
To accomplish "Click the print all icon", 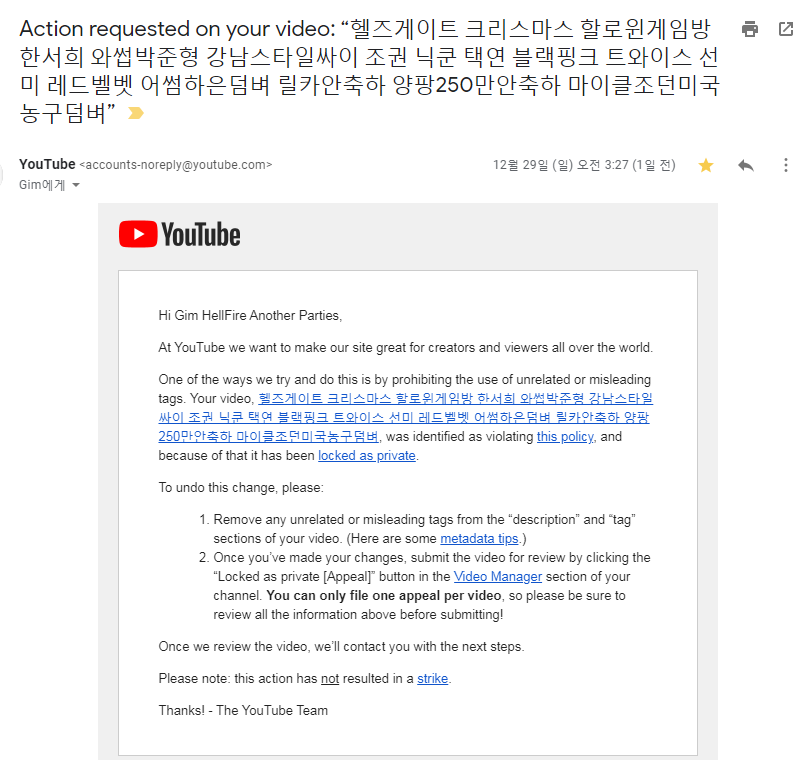I will pos(750,29).
